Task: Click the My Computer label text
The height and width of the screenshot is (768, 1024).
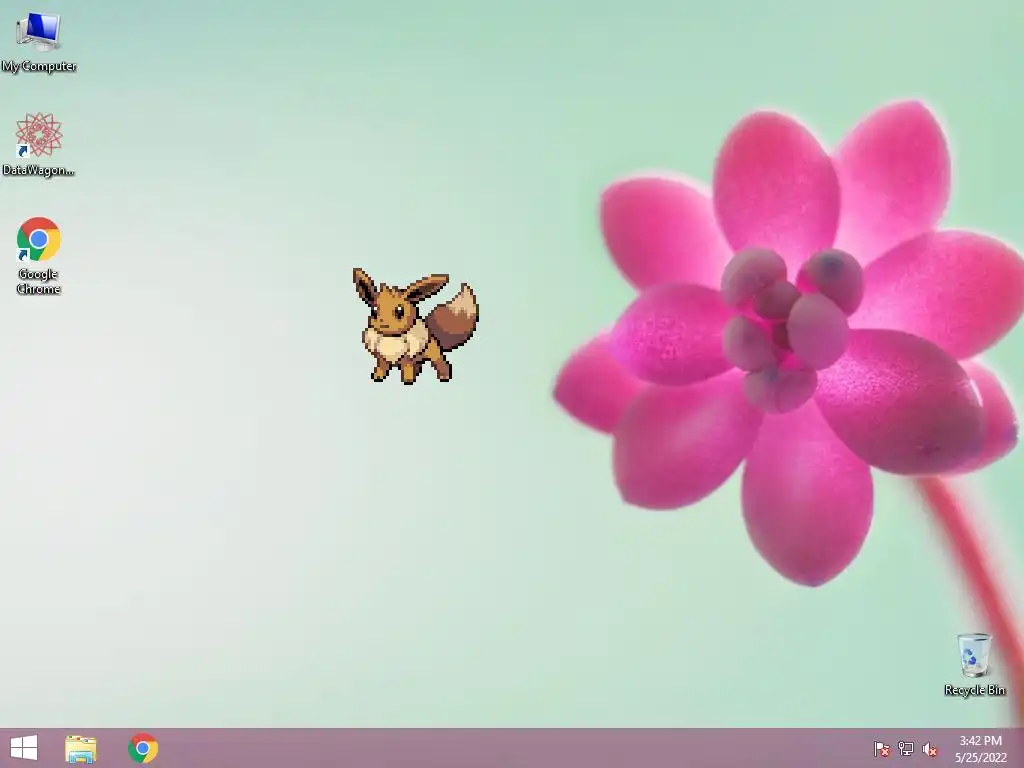Action: pos(39,66)
